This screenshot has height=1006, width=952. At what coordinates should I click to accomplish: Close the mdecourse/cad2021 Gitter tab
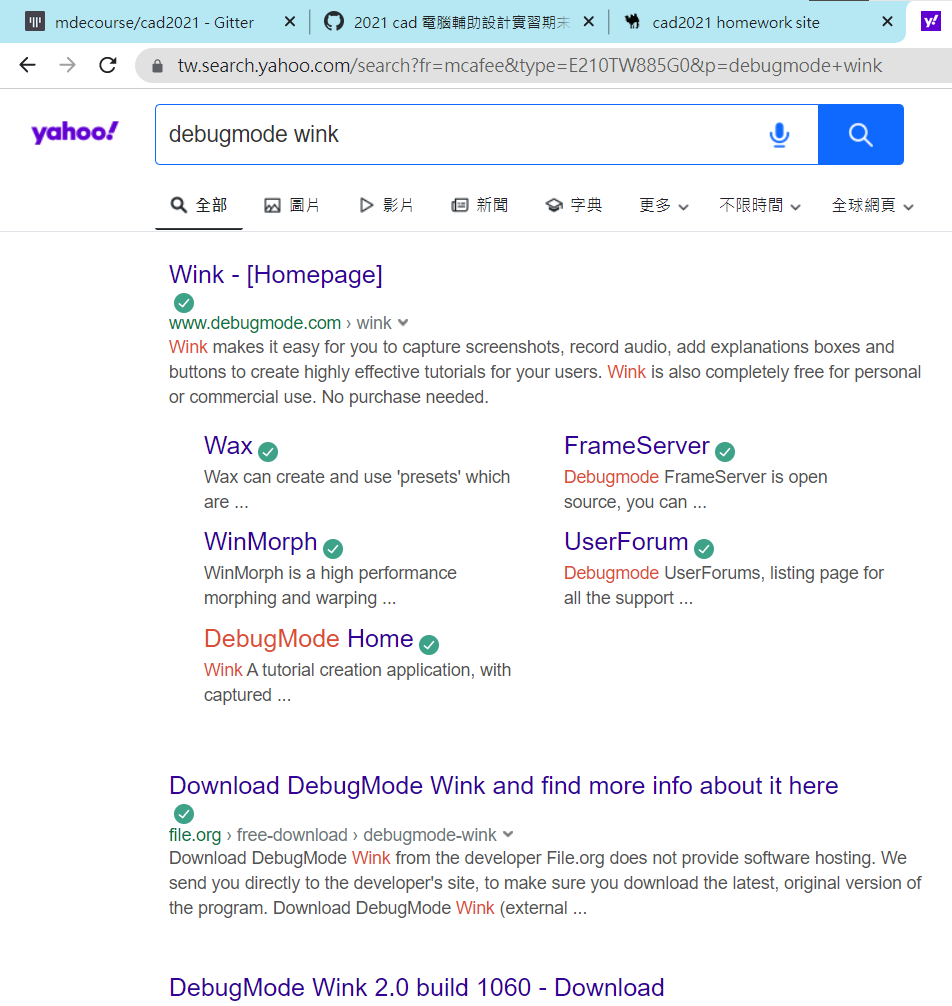tap(290, 22)
